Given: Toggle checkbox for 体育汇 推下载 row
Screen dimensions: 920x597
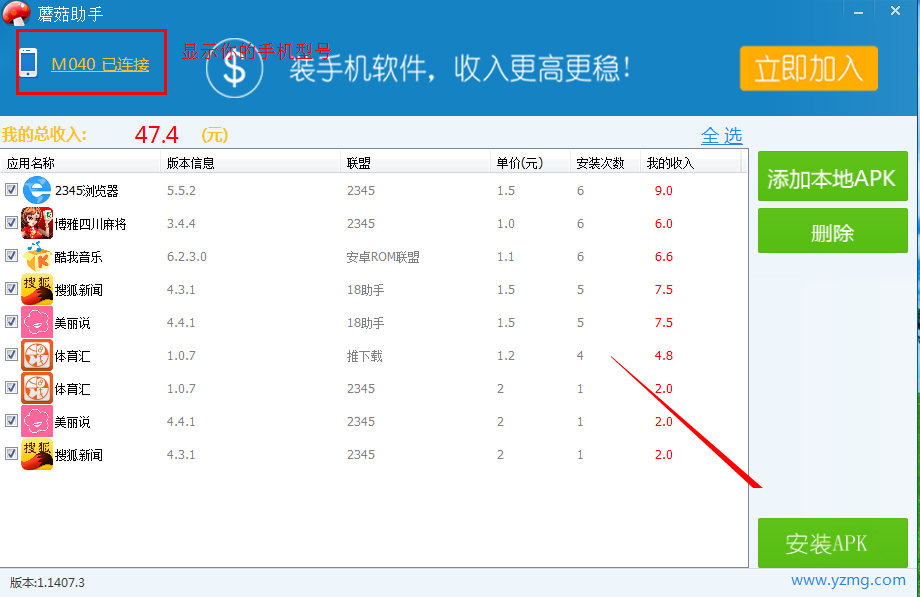Looking at the screenshot, I should 11,355.
